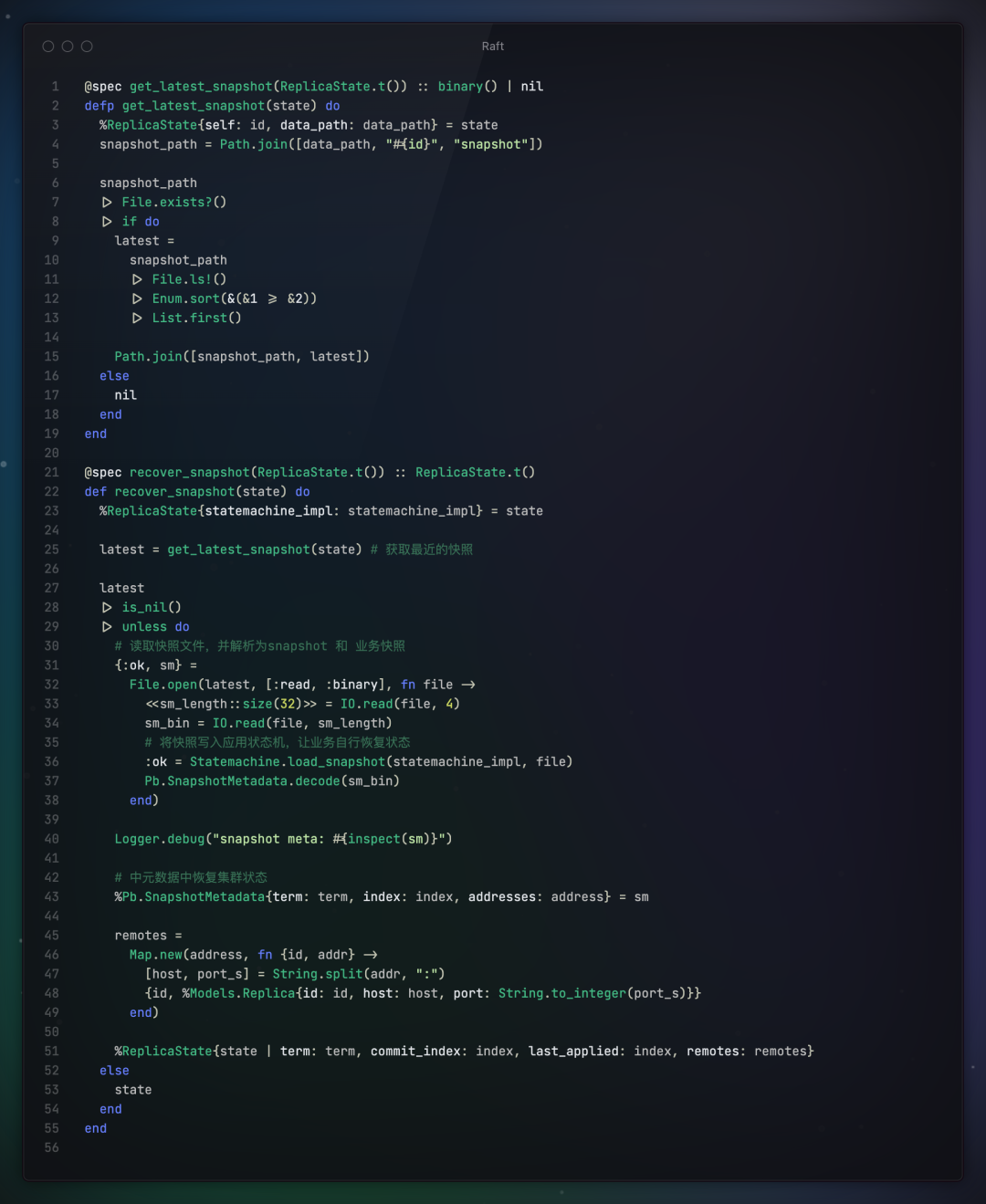
Task: Click 'commit_index: index' on line 51
Action: [443, 1052]
